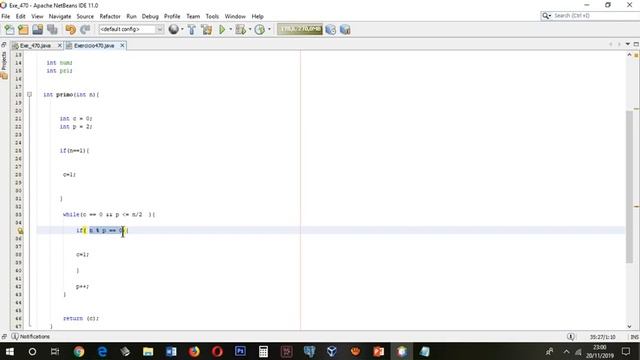Build the project with hammer icon
640x360 pixels.
(192, 29)
